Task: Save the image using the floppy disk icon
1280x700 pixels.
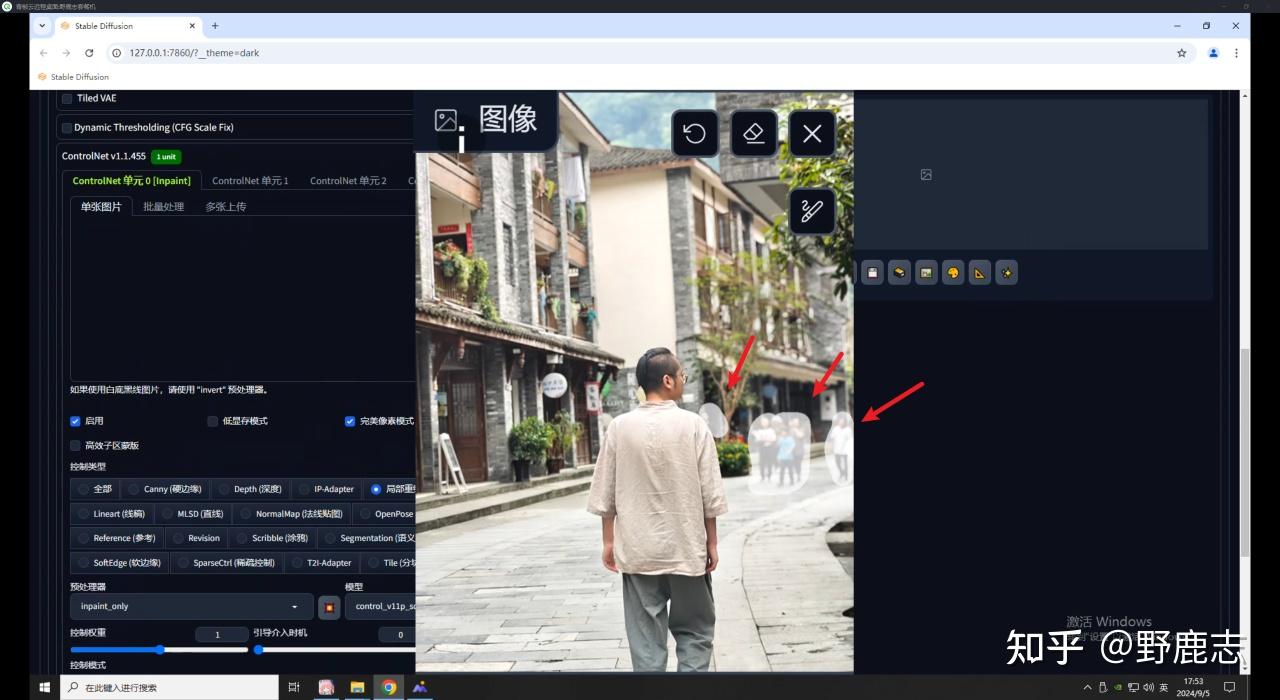Action: click(872, 272)
